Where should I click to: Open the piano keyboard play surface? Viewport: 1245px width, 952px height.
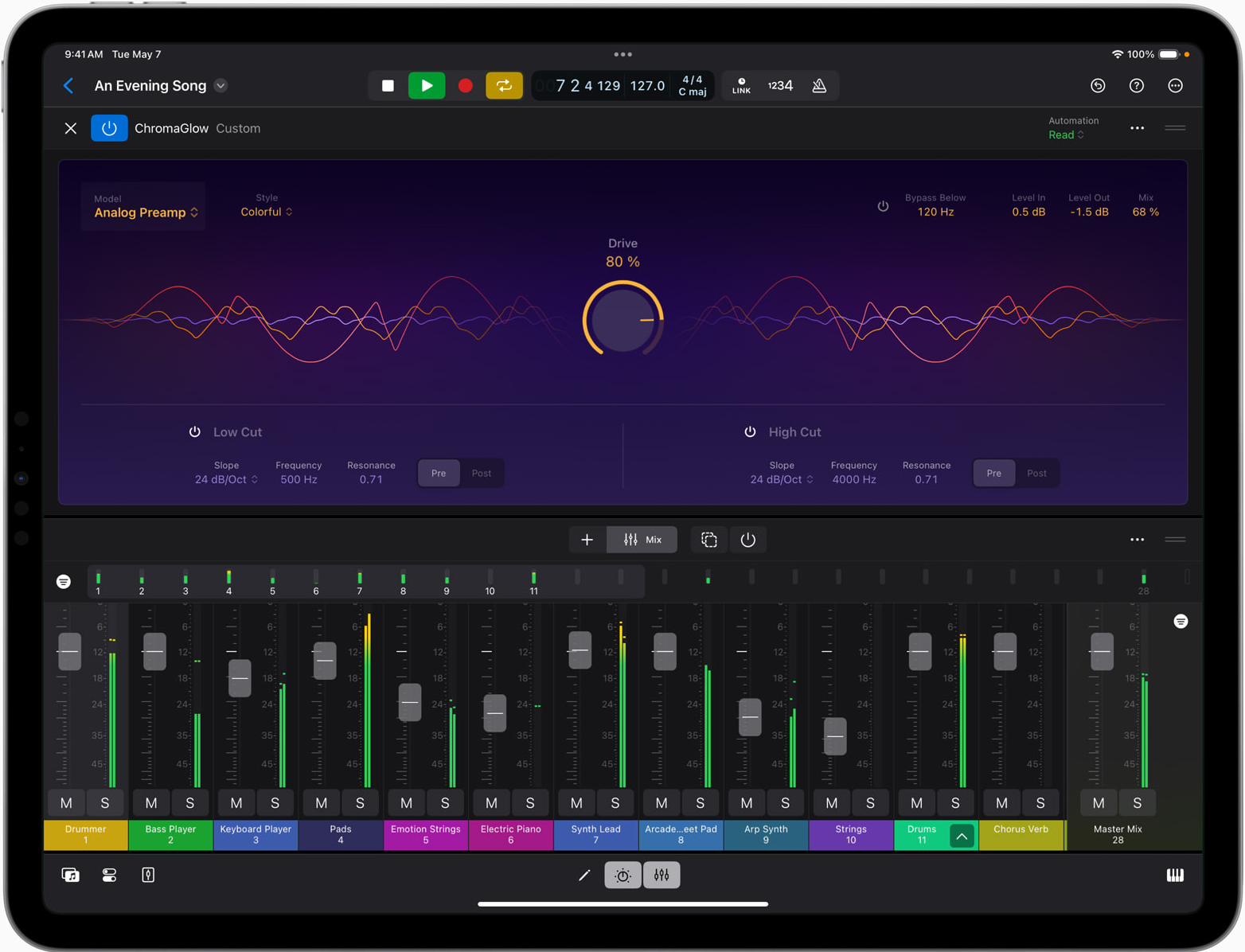1176,875
